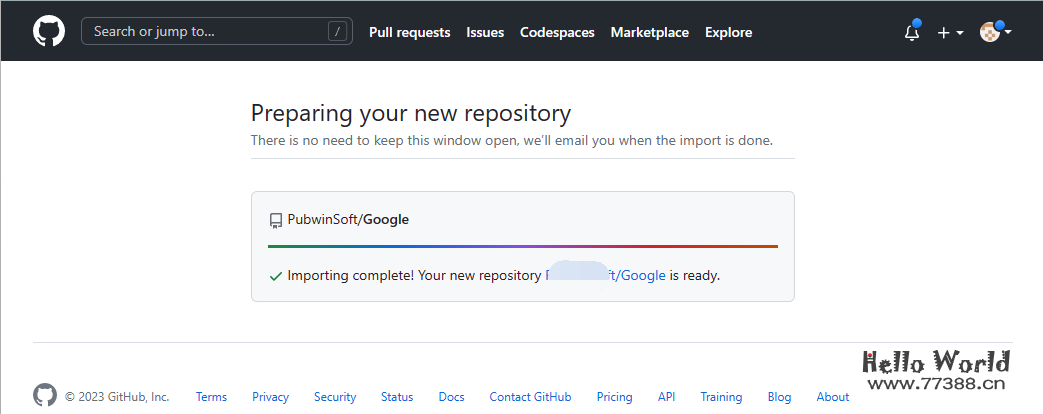1043x414 pixels.
Task: Visit the Contact GitHub footer link
Action: point(530,397)
